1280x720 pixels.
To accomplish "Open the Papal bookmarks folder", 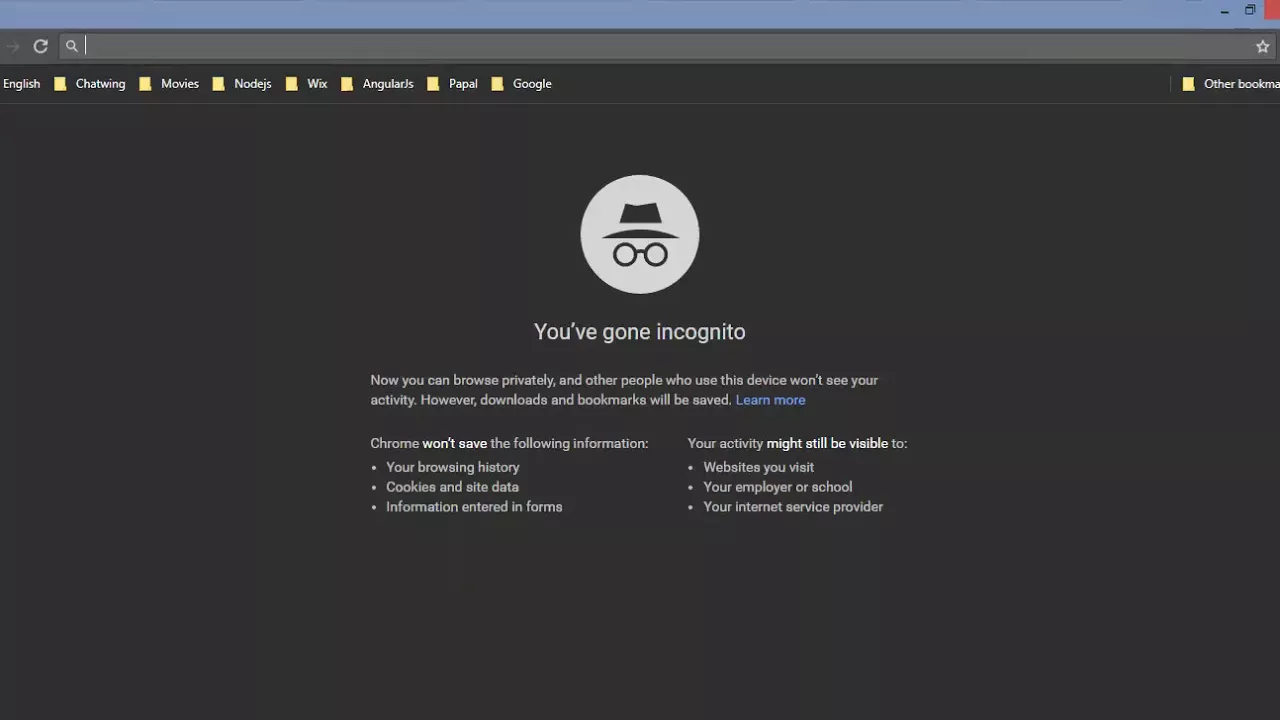I will click(452, 84).
